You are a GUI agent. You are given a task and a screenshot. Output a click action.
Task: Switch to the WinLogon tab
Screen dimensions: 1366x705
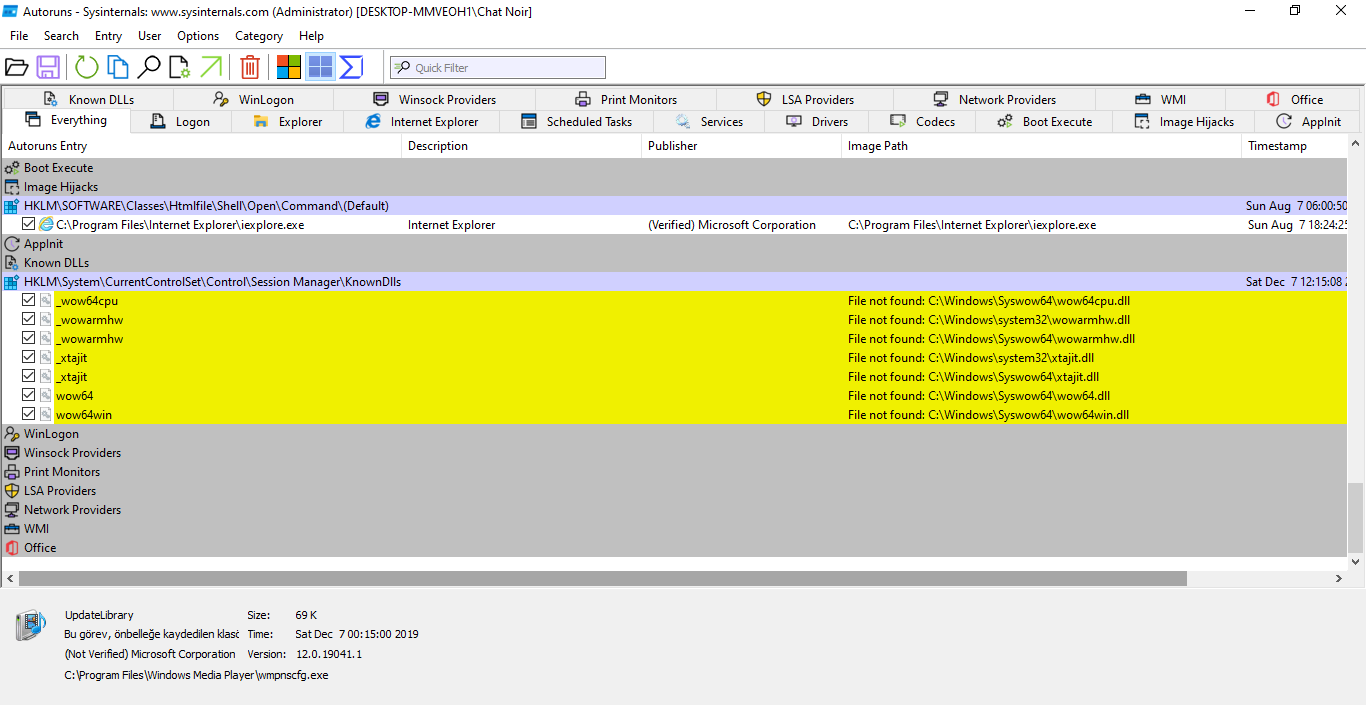point(254,99)
